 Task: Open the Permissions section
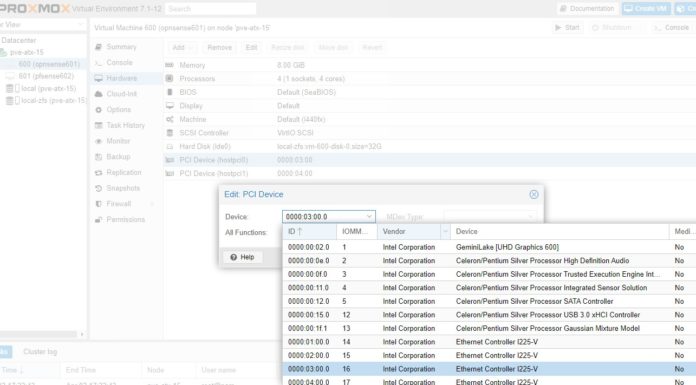(x=125, y=219)
